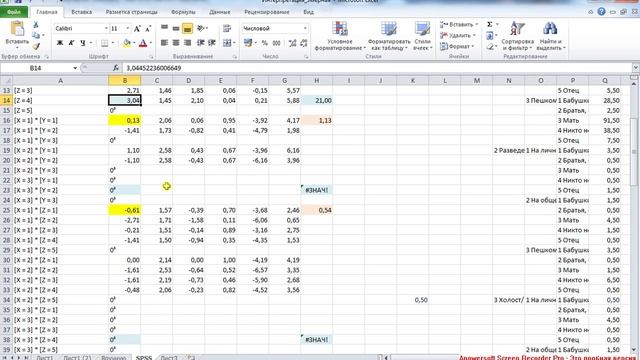The height and width of the screenshot is (360, 640).
Task: Switch to the Формулы tab
Action: pos(183,12)
